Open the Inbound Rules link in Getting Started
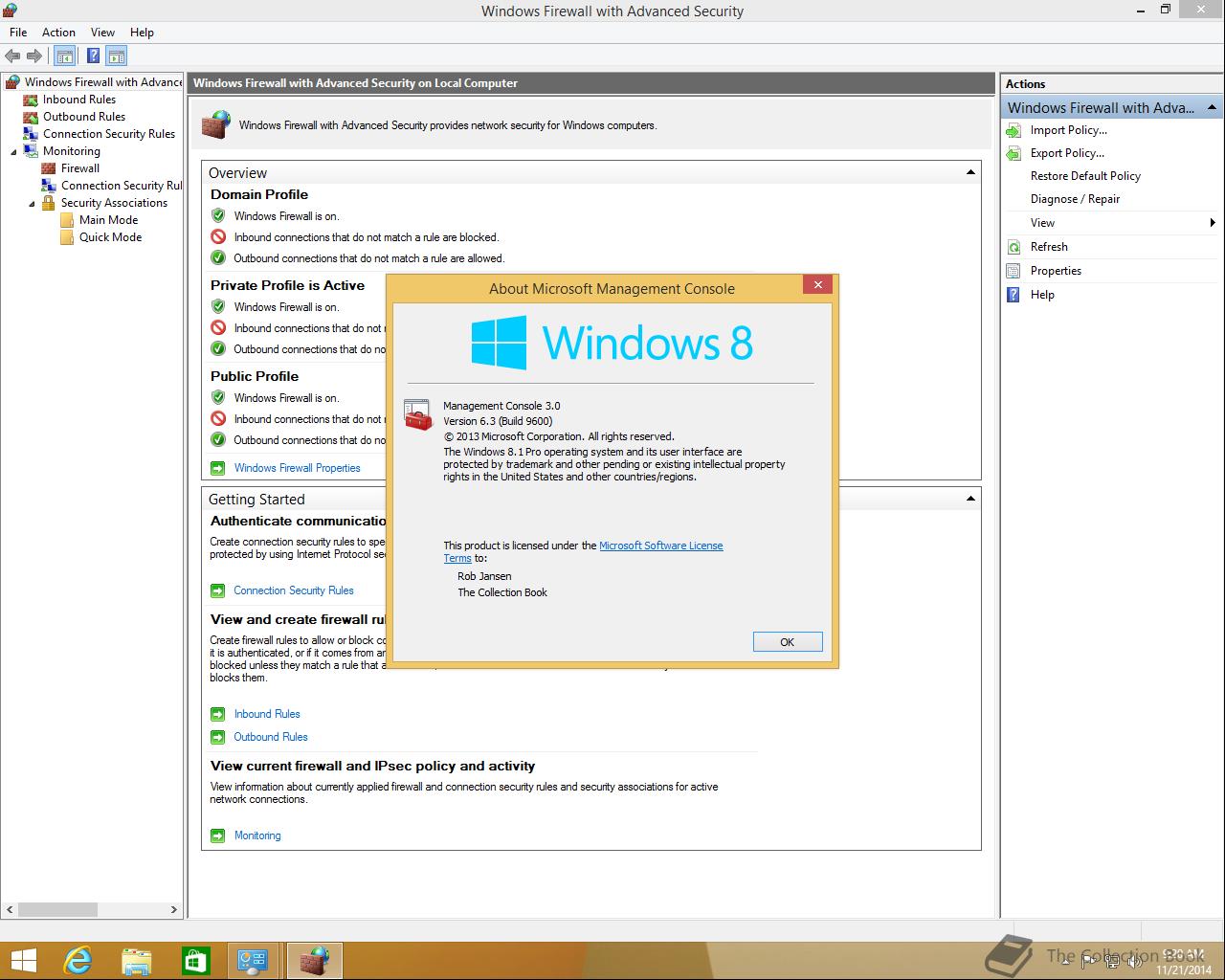 click(267, 714)
